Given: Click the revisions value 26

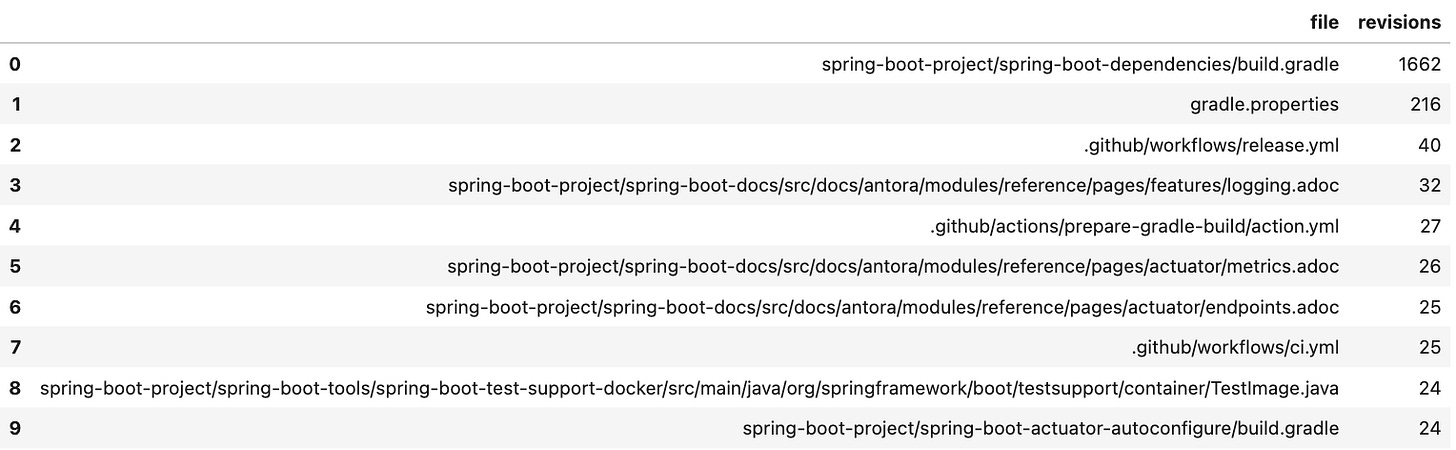Looking at the screenshot, I should tap(1430, 267).
